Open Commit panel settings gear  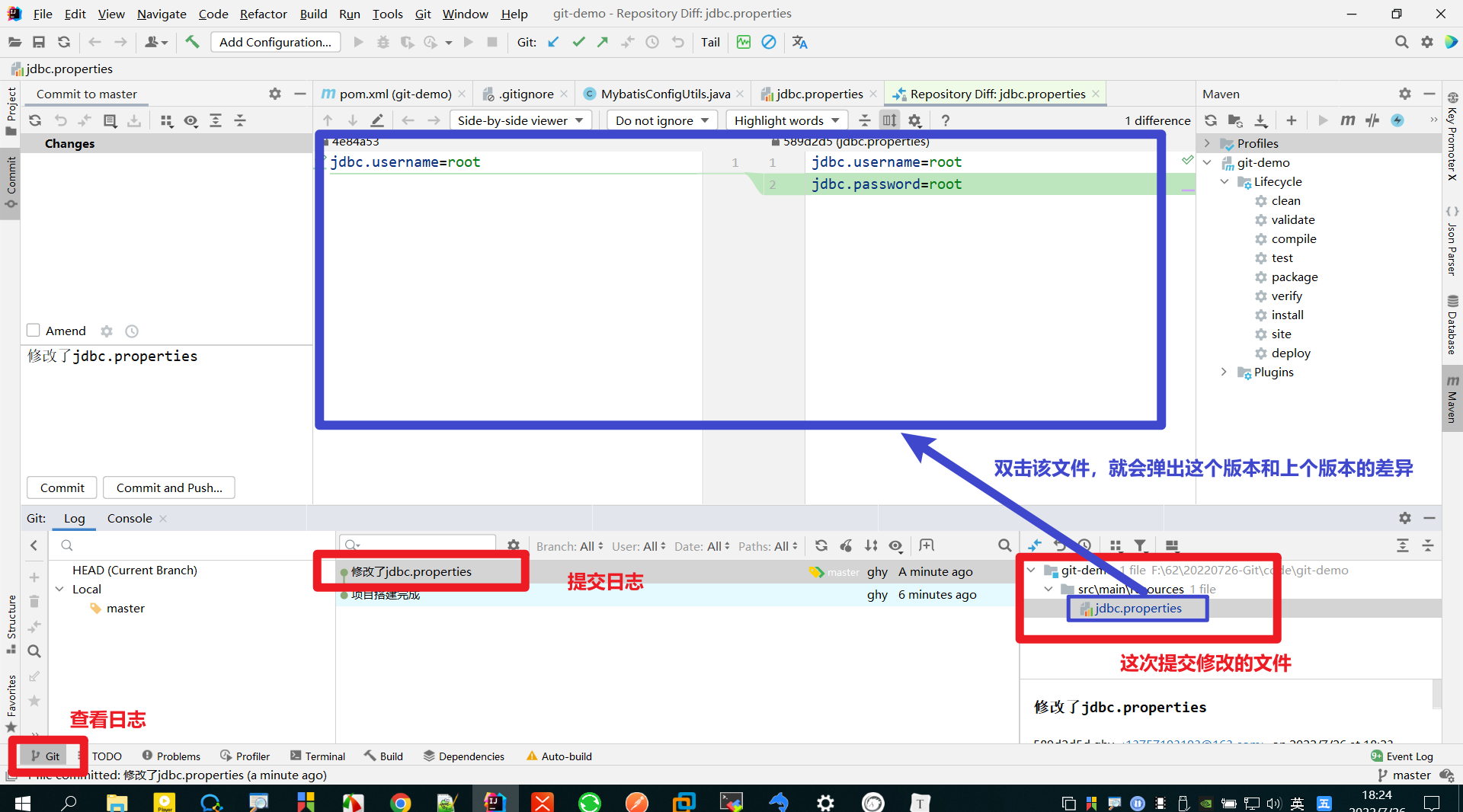coord(275,94)
